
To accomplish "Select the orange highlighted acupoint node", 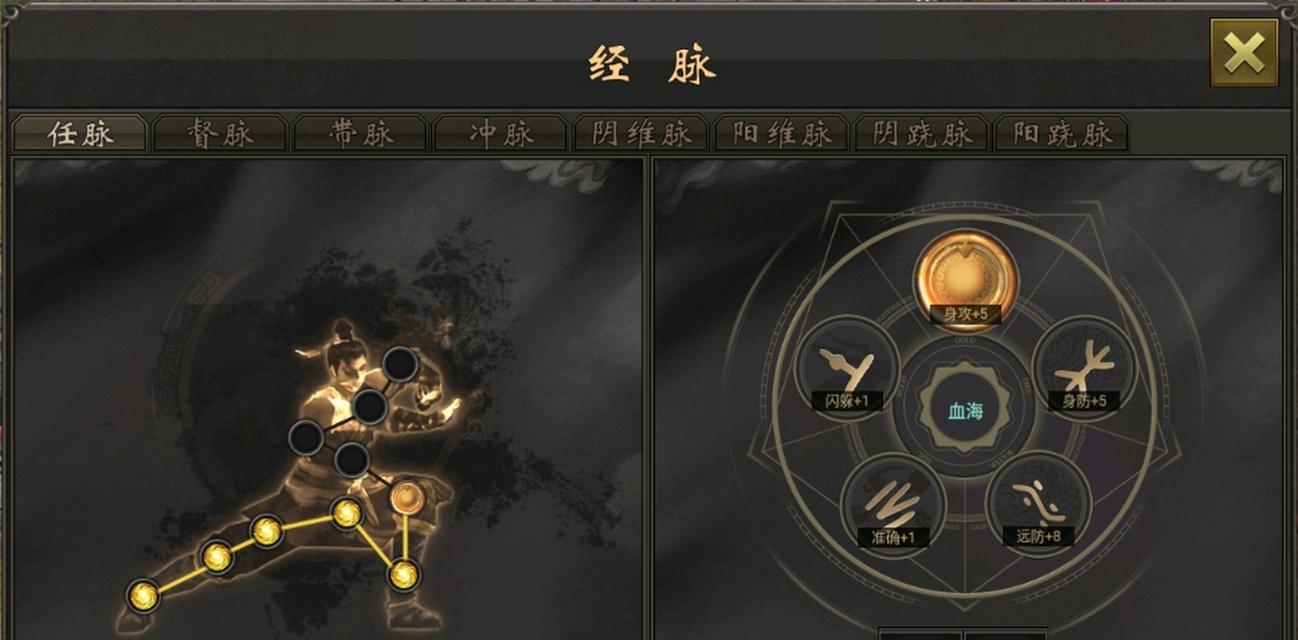I will pos(405,497).
